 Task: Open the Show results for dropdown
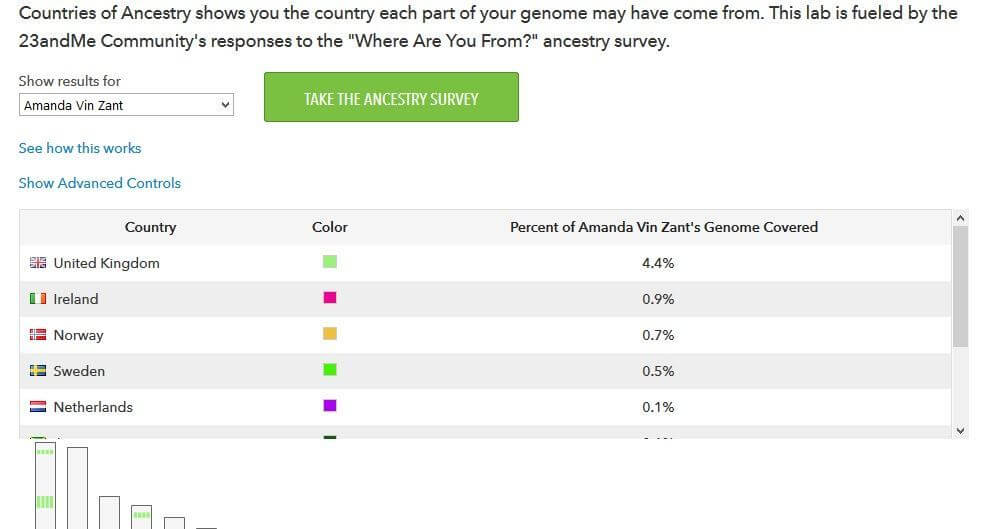coord(126,105)
